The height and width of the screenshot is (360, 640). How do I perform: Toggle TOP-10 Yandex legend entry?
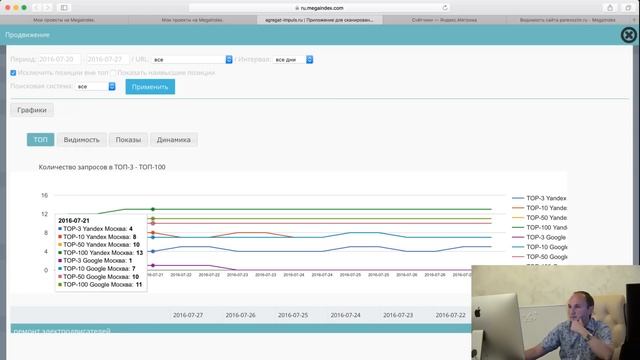pyautogui.click(x=539, y=208)
